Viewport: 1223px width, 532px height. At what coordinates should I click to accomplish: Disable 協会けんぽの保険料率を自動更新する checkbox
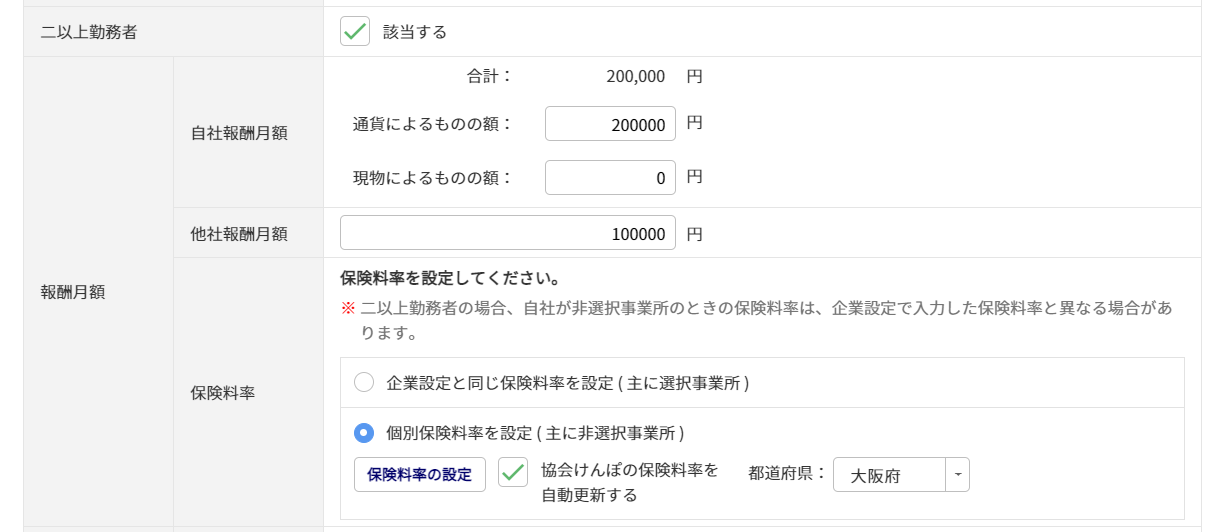click(x=513, y=473)
